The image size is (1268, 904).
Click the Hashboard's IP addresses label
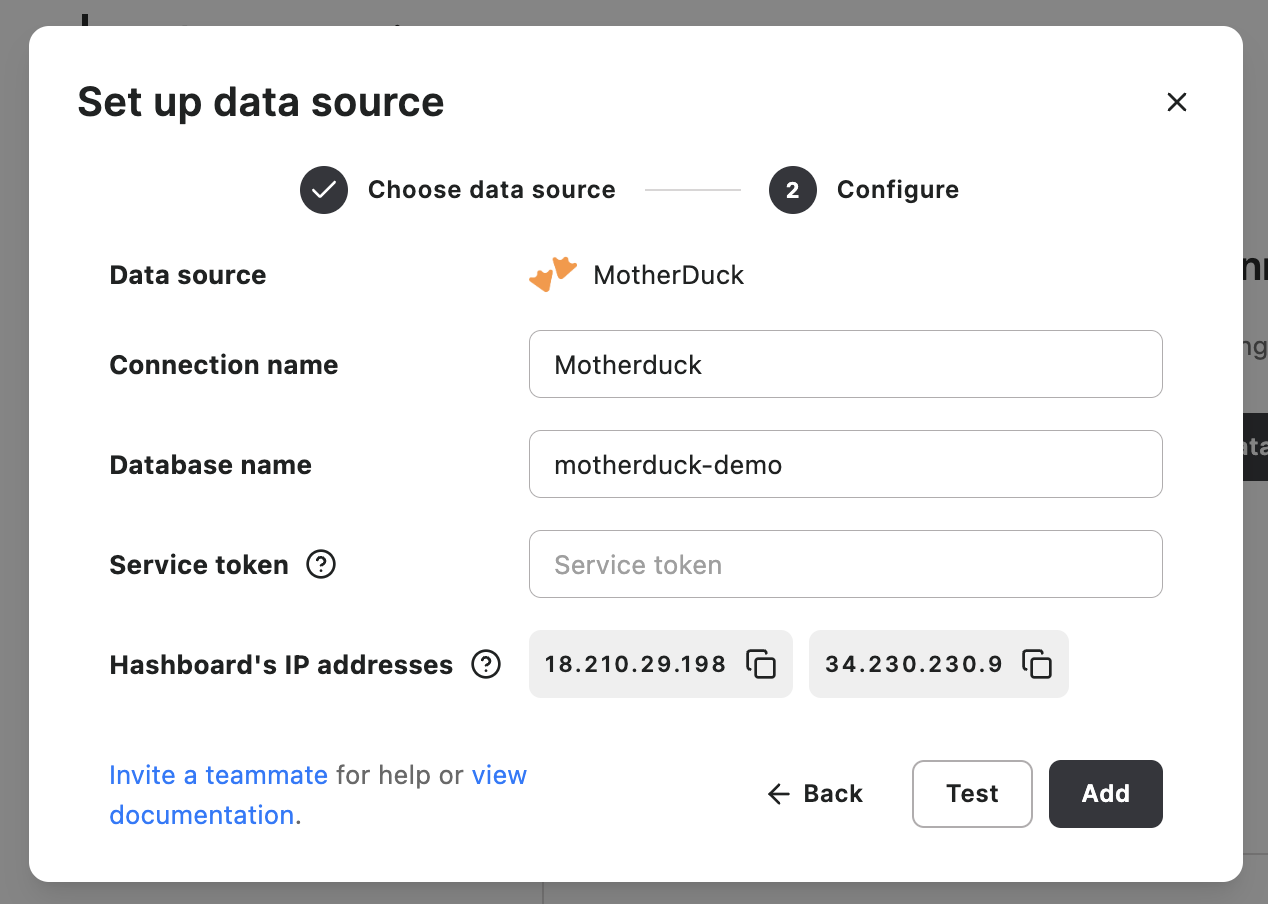point(281,665)
